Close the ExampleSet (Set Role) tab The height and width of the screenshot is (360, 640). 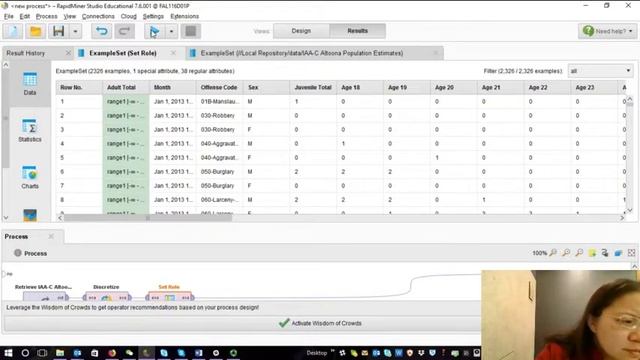173,53
